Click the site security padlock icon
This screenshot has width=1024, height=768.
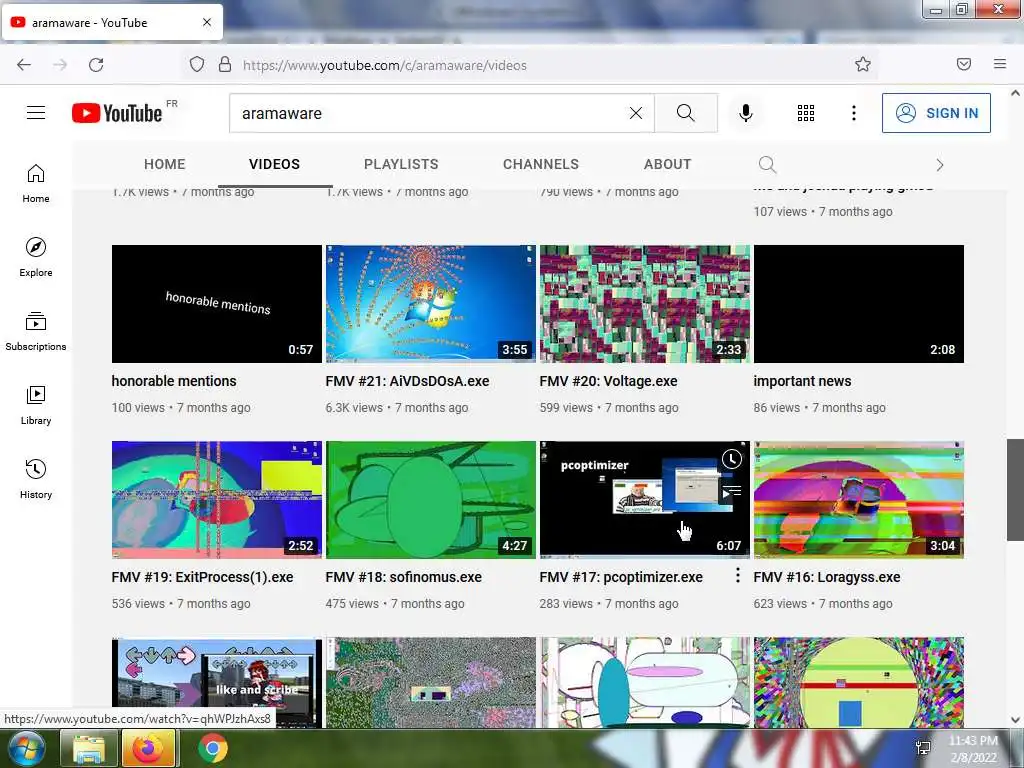225,65
